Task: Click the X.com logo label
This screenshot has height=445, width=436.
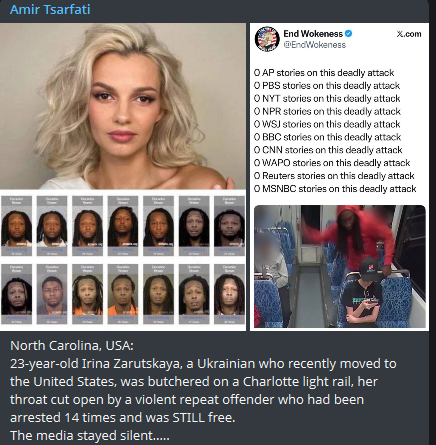Action: (x=409, y=34)
